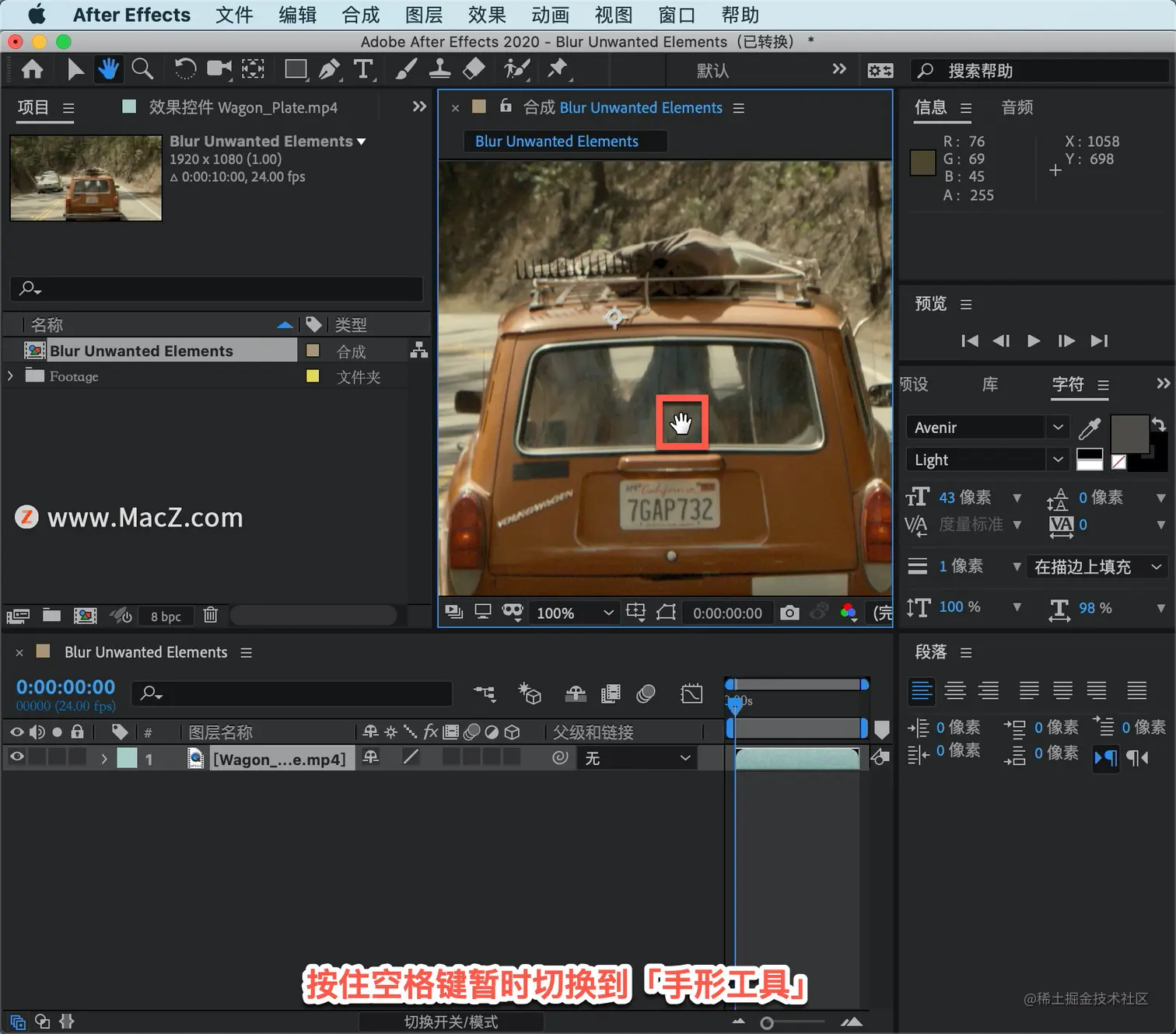Choose the Horizontal Type tool

tap(363, 70)
